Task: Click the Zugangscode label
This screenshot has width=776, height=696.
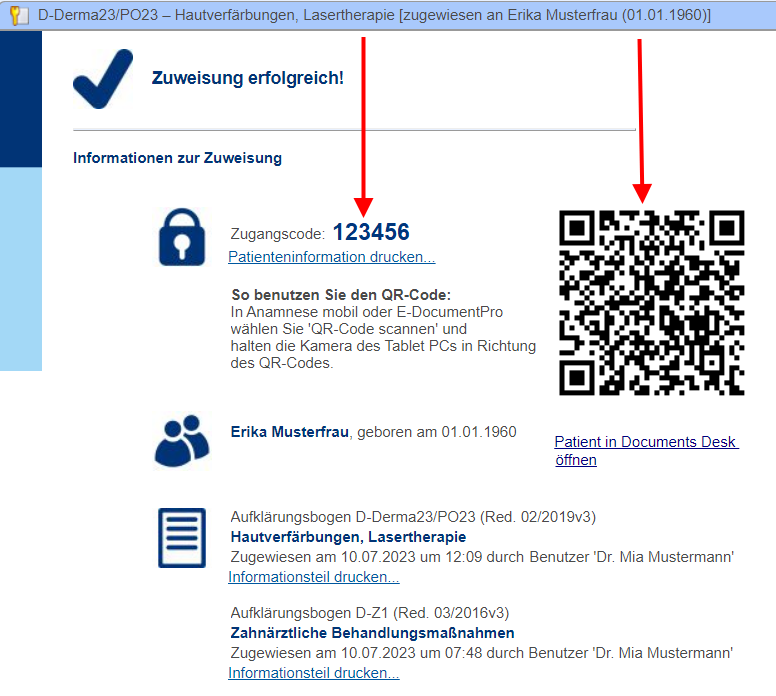Action: click(278, 234)
